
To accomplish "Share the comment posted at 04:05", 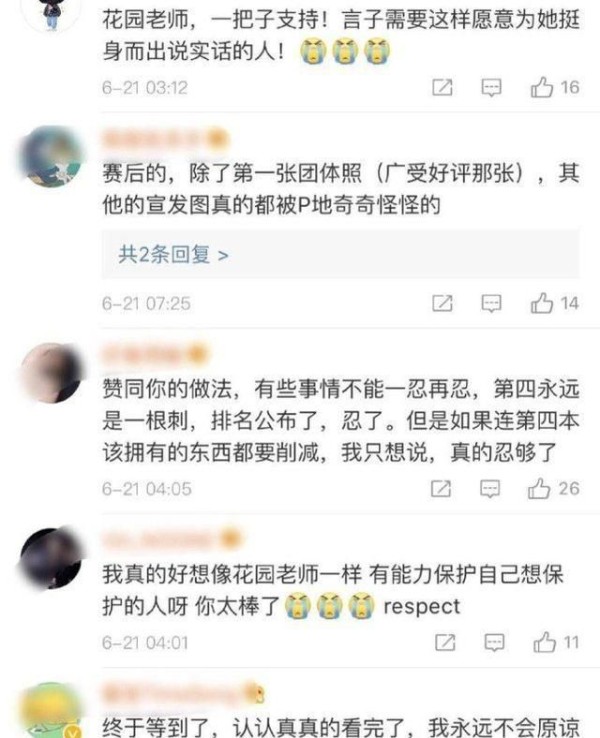I will (441, 489).
